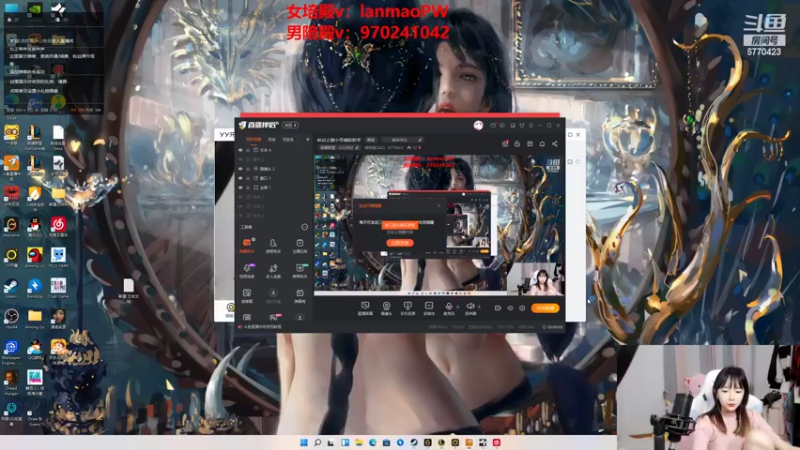Click the plus icon to add a scene
Screen dimensions: 800x450
click(308, 139)
